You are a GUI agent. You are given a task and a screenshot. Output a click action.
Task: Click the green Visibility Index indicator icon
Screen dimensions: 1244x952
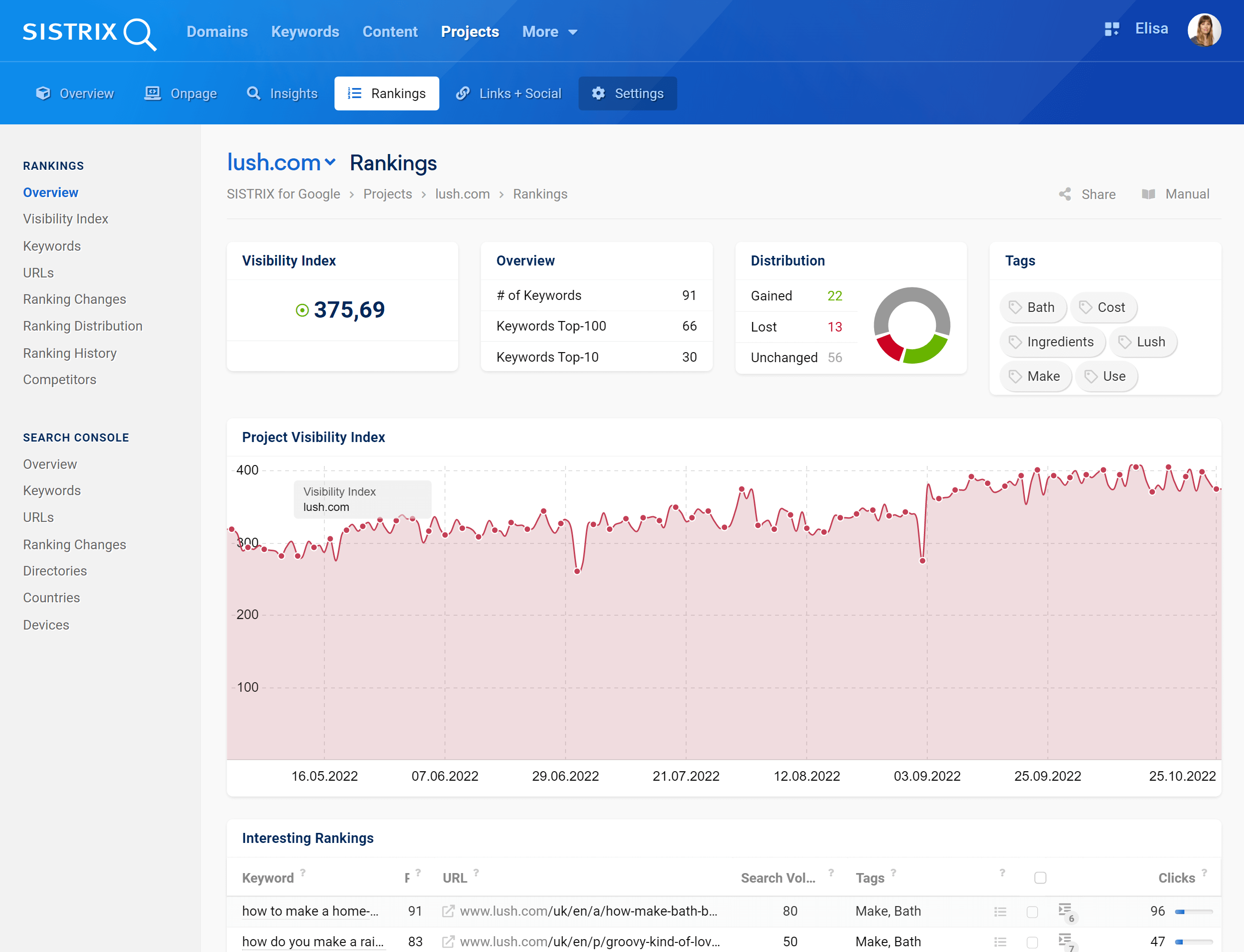tap(302, 310)
